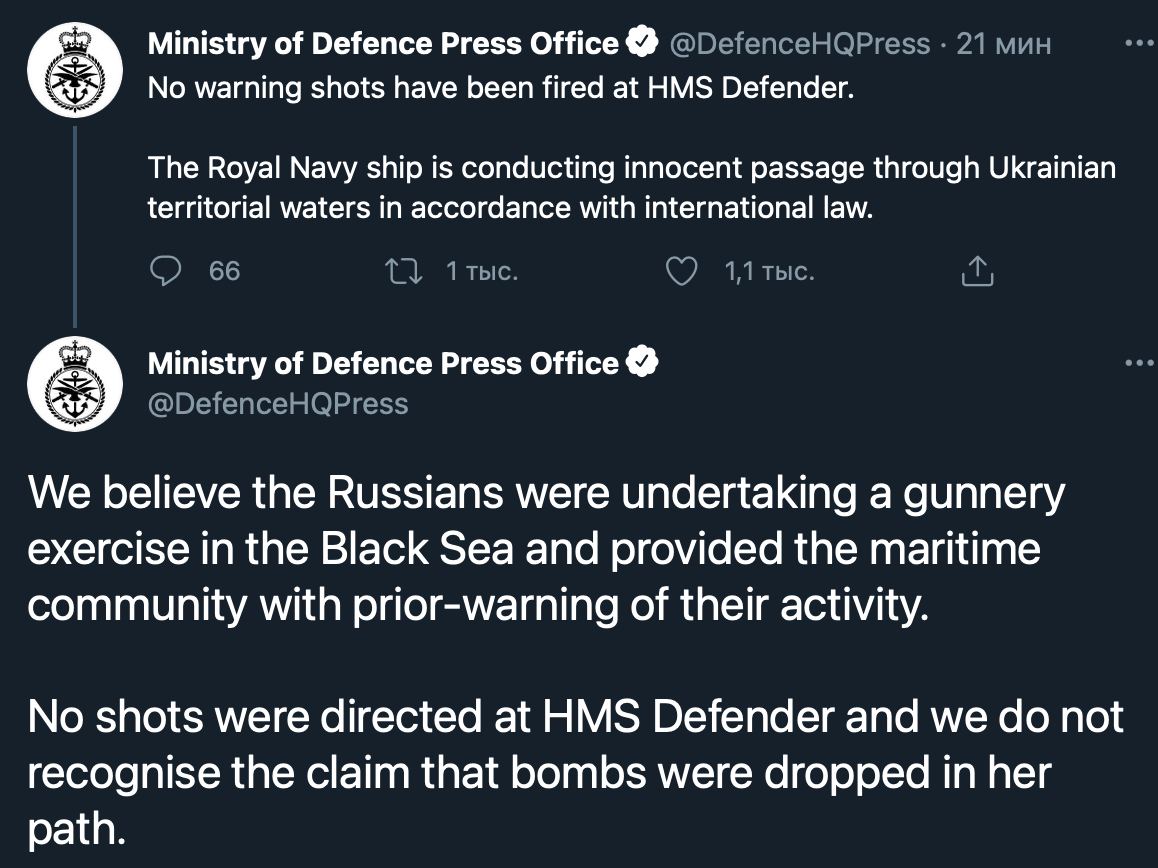Like the first tweet with the heart icon
1158x868 pixels.
[682, 271]
